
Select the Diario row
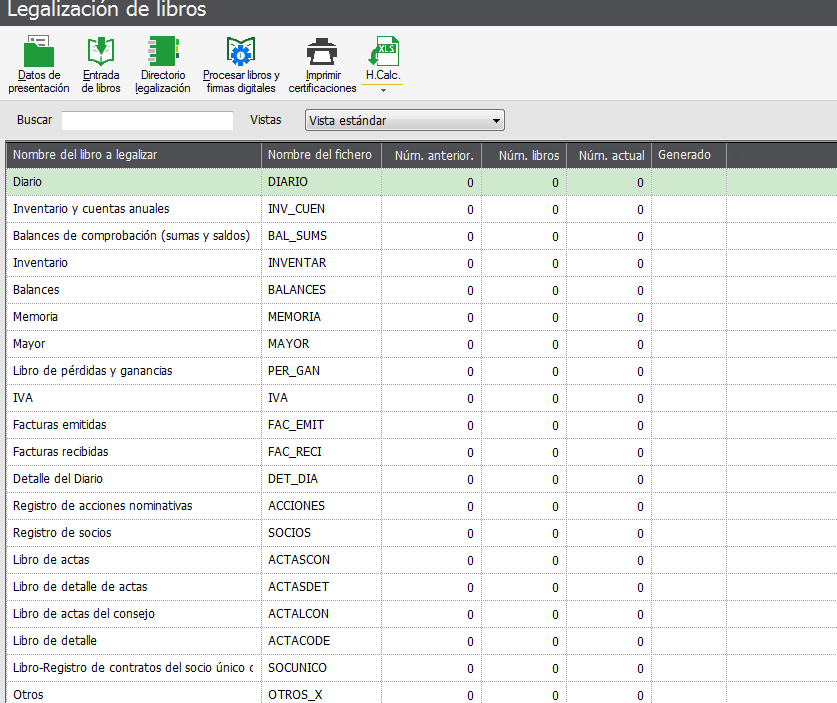[x=422, y=182]
